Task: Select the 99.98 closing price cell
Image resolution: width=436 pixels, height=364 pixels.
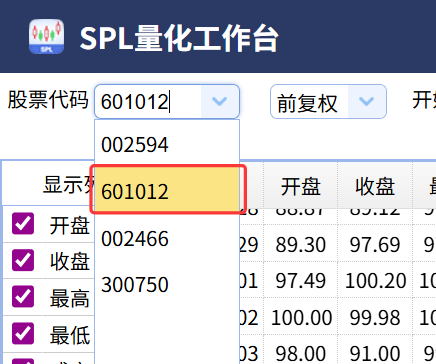Action: (375, 317)
